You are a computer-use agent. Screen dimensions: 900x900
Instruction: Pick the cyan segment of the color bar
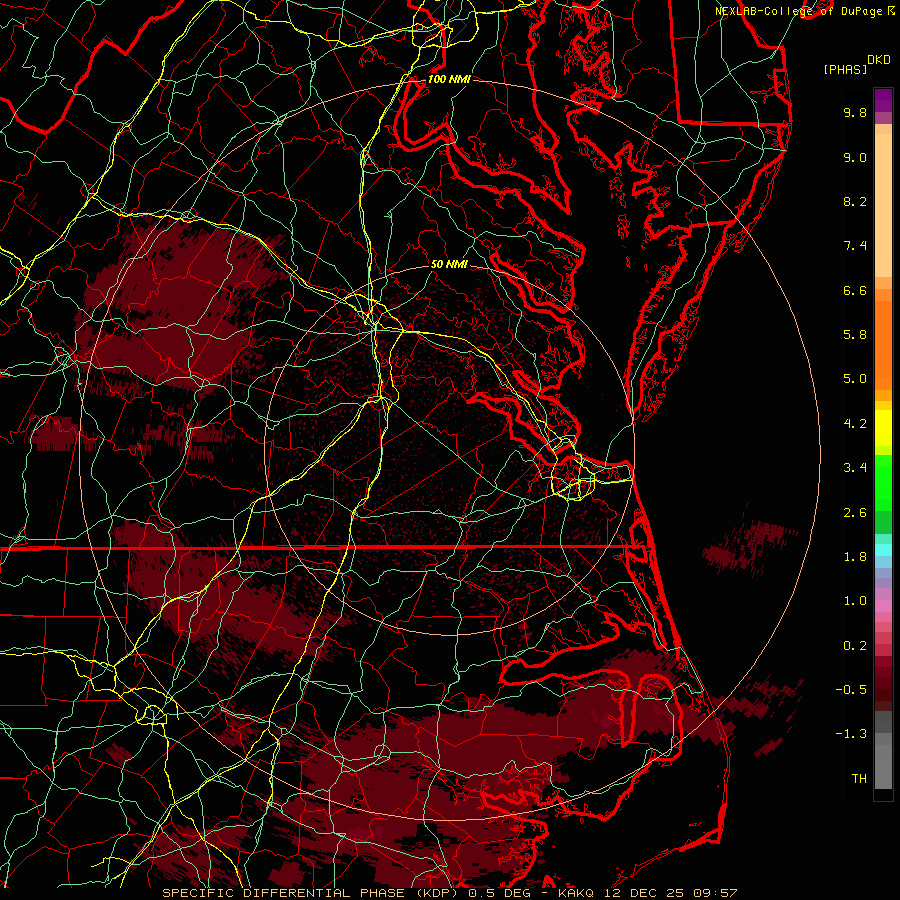tap(883, 550)
